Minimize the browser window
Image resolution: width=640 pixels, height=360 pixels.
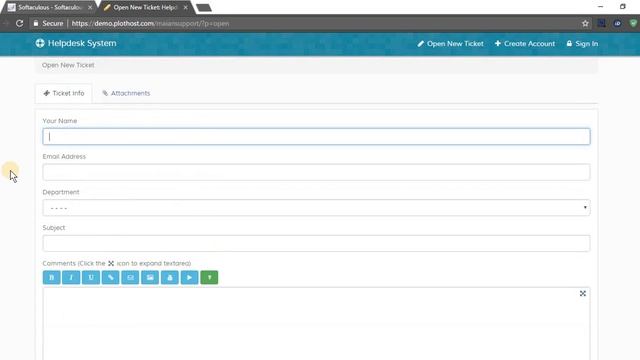click(x=600, y=7)
